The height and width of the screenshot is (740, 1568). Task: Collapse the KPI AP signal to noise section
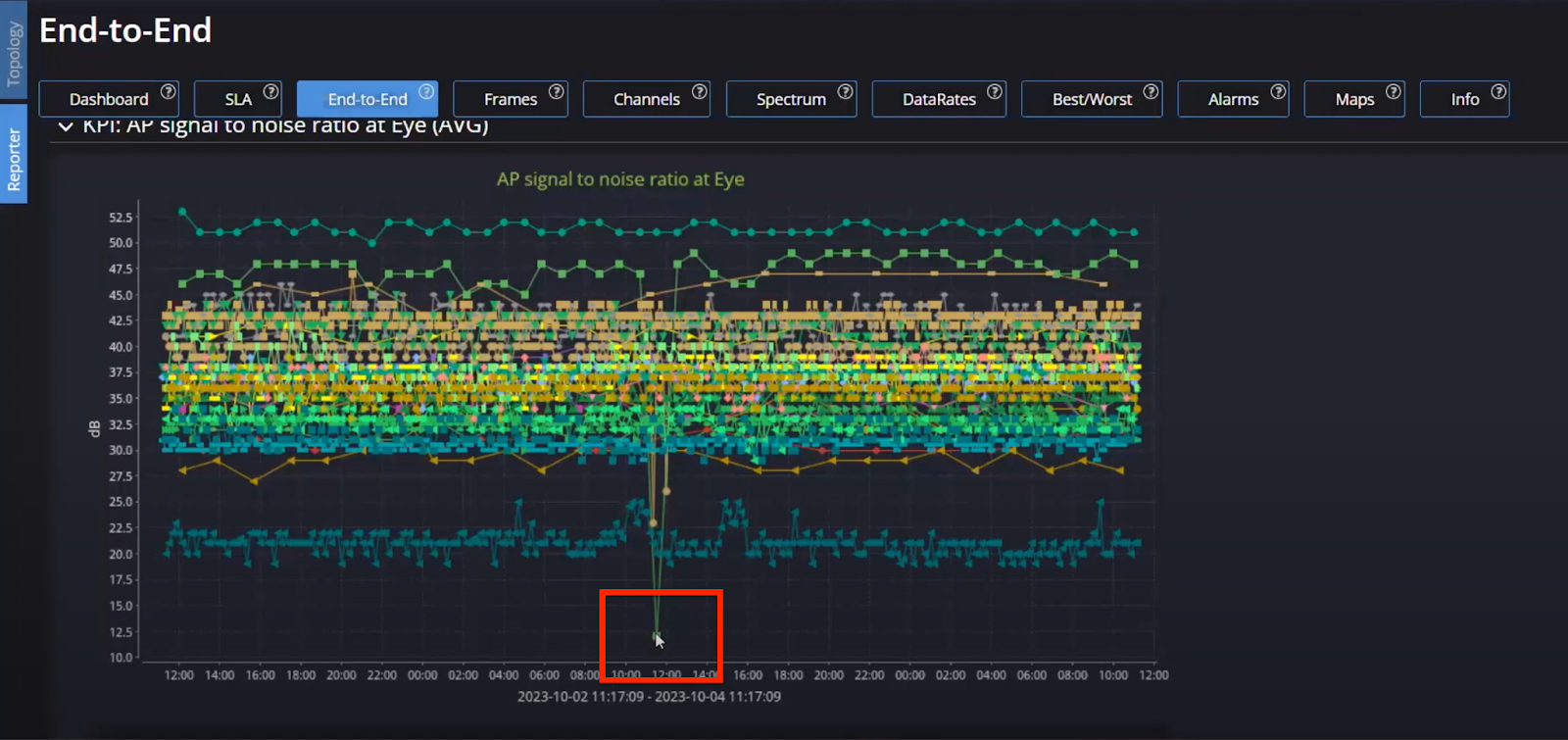66,126
